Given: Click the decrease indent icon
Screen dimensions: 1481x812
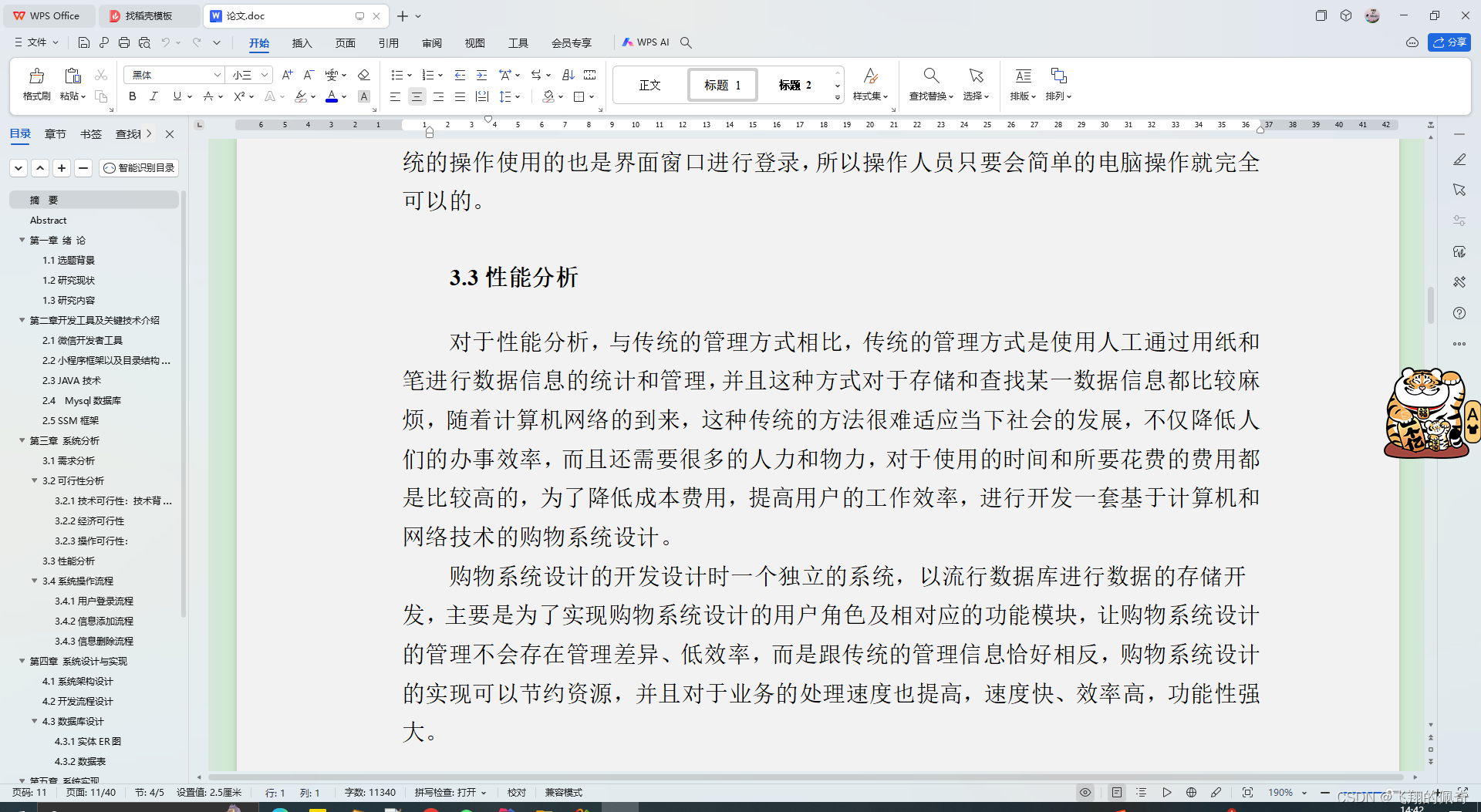Looking at the screenshot, I should (x=460, y=75).
